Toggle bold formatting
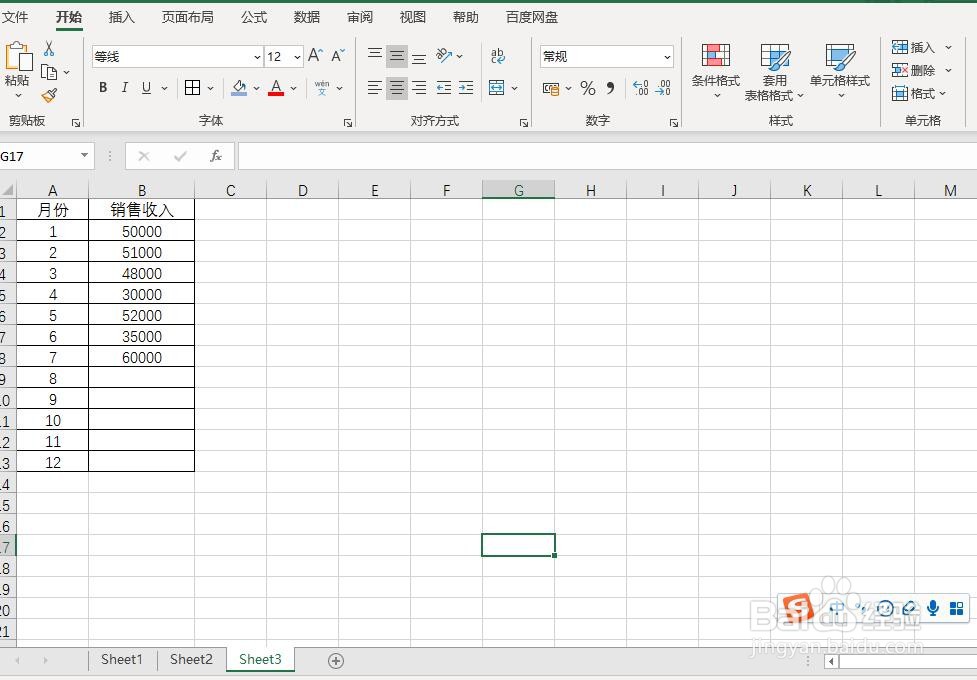 [x=102, y=88]
